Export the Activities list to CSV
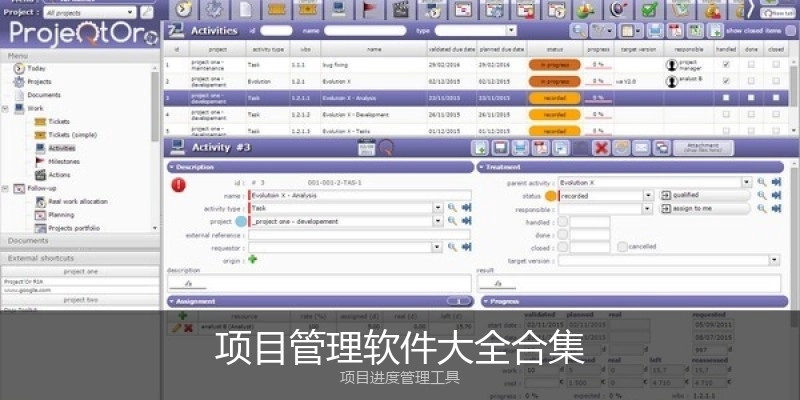 (x=694, y=31)
